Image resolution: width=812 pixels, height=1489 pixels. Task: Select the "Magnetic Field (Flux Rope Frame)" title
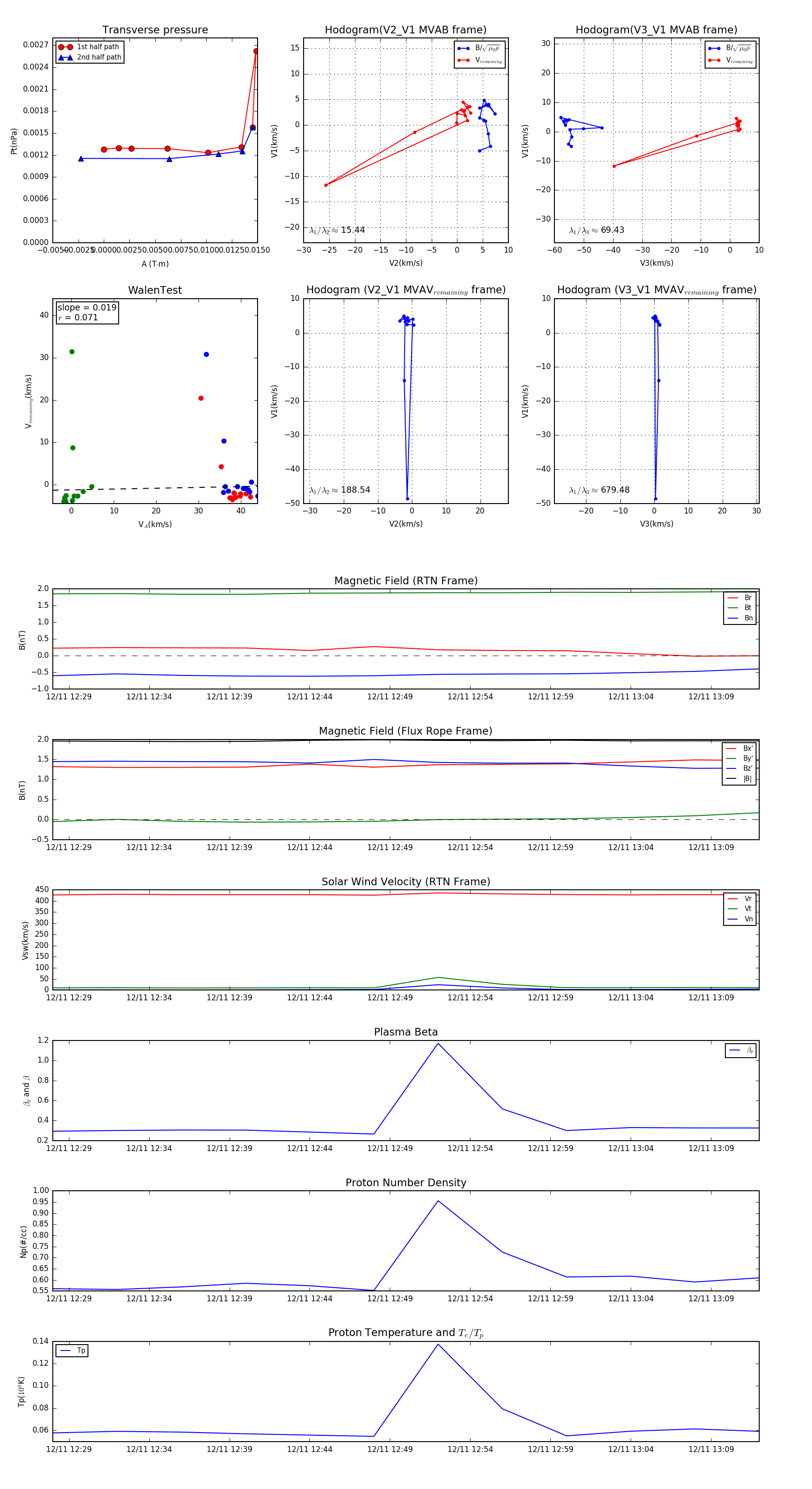point(406,731)
